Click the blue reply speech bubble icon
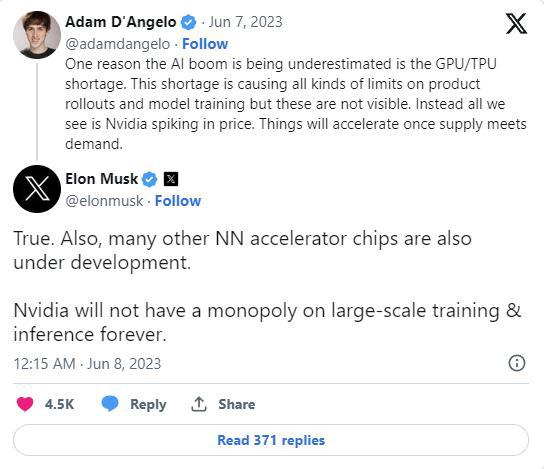This screenshot has width=544, height=469. tap(110, 404)
